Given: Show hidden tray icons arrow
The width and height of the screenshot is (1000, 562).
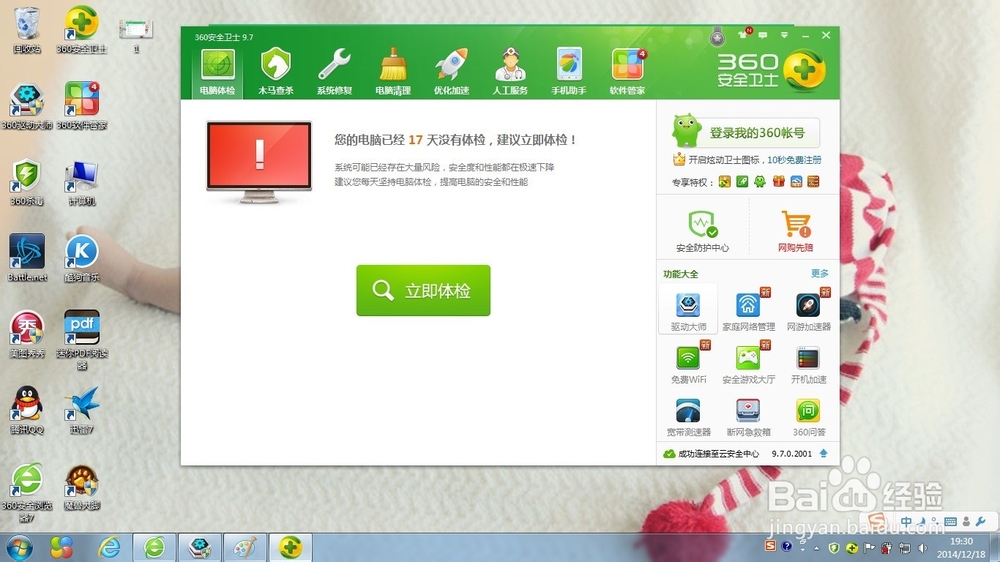Looking at the screenshot, I should tap(817, 548).
